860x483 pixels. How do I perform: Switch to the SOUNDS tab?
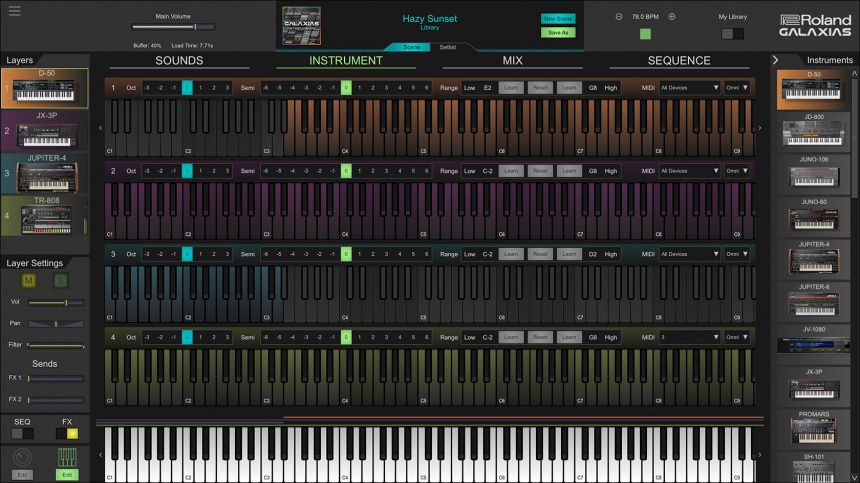click(x=179, y=61)
